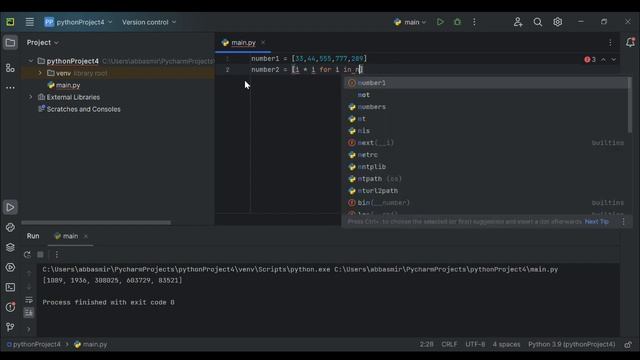Expand the venv folder

coord(40,73)
